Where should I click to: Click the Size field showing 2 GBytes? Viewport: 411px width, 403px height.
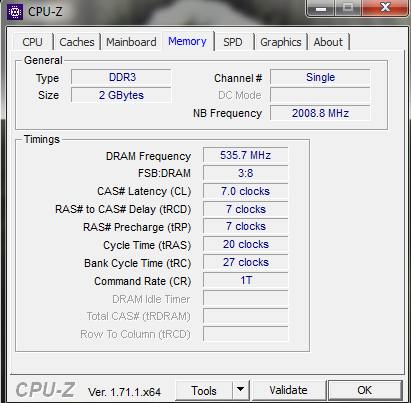pyautogui.click(x=121, y=95)
